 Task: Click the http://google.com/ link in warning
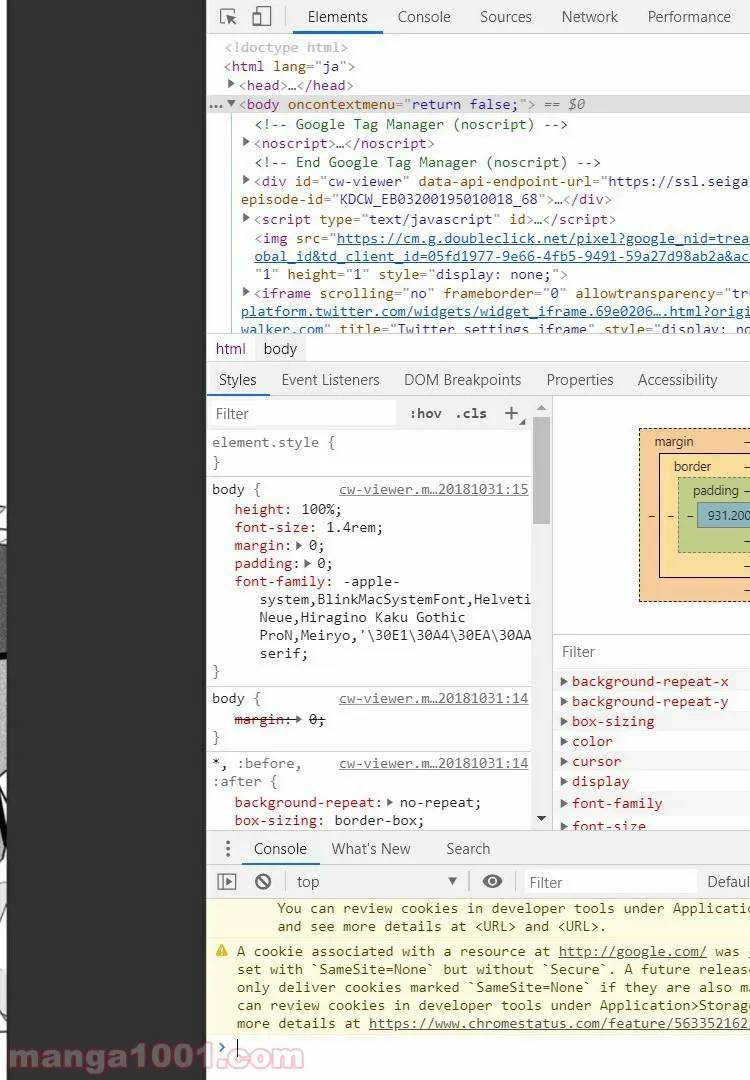[632, 951]
